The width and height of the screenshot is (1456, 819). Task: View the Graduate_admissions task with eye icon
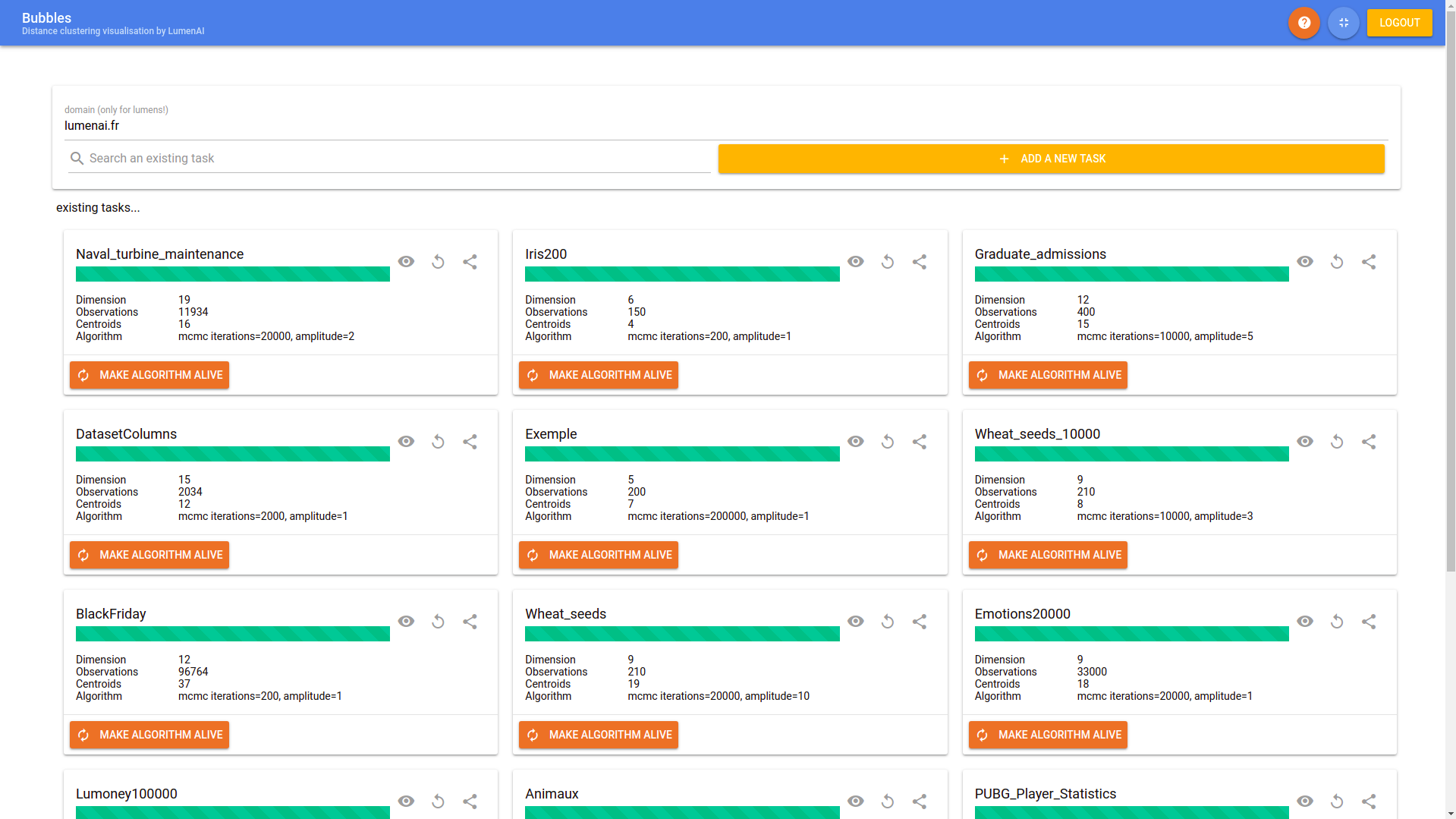coord(1304,262)
